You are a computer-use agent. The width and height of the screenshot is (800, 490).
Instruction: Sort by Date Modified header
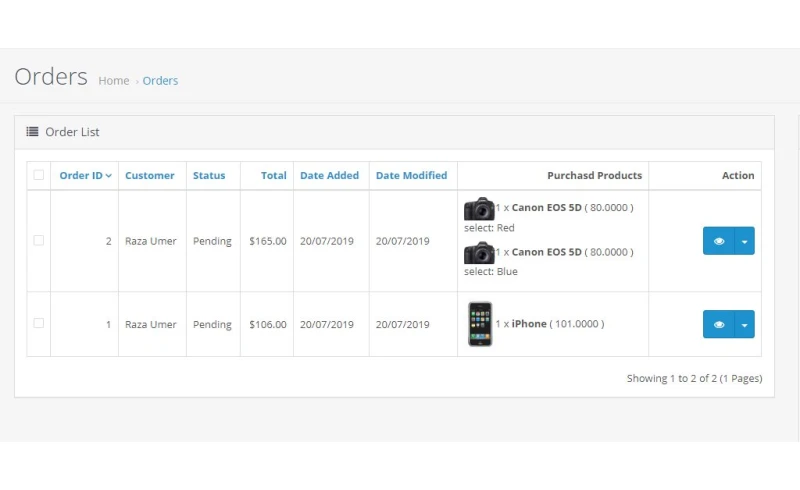[x=411, y=176]
